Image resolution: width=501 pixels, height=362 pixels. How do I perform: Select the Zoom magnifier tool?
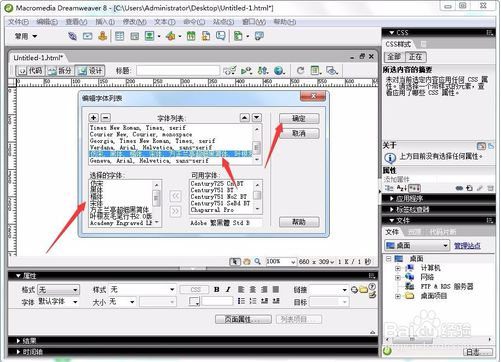pyautogui.click(x=257, y=262)
